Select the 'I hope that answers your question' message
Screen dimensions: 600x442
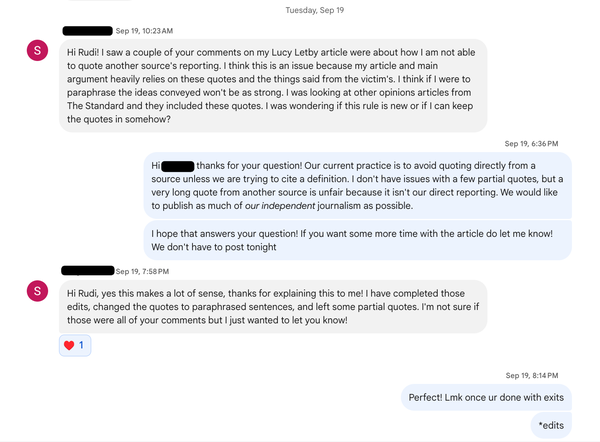(358, 239)
